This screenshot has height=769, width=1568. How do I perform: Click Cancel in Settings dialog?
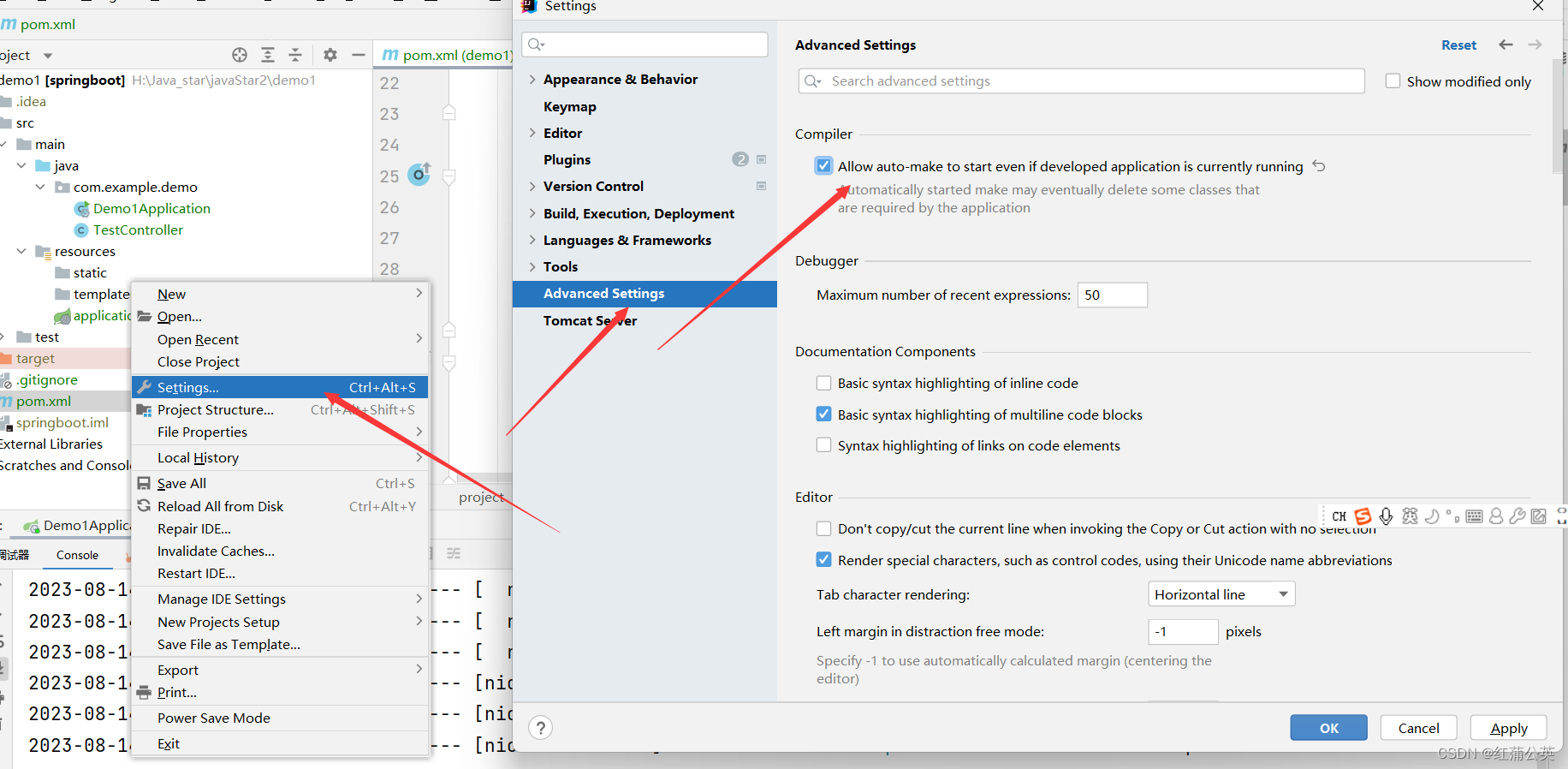1418,728
